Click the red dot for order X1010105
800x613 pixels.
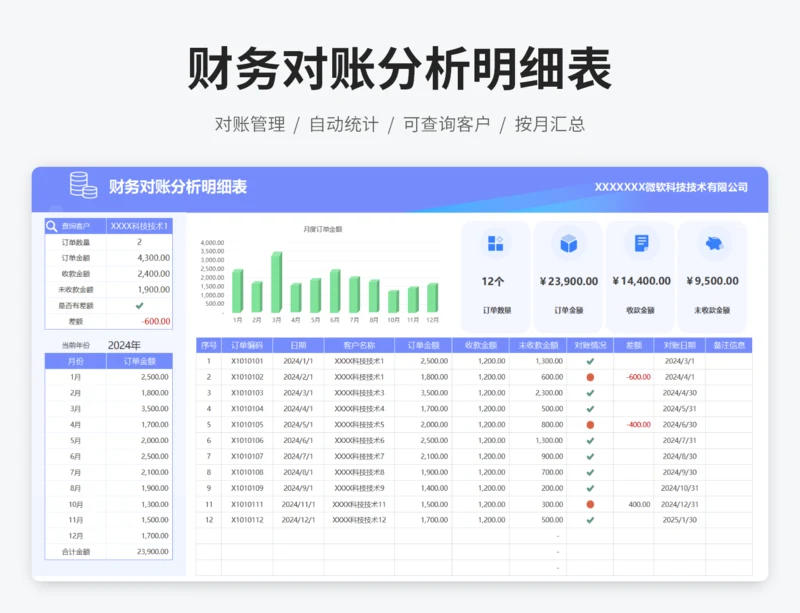(x=590, y=425)
